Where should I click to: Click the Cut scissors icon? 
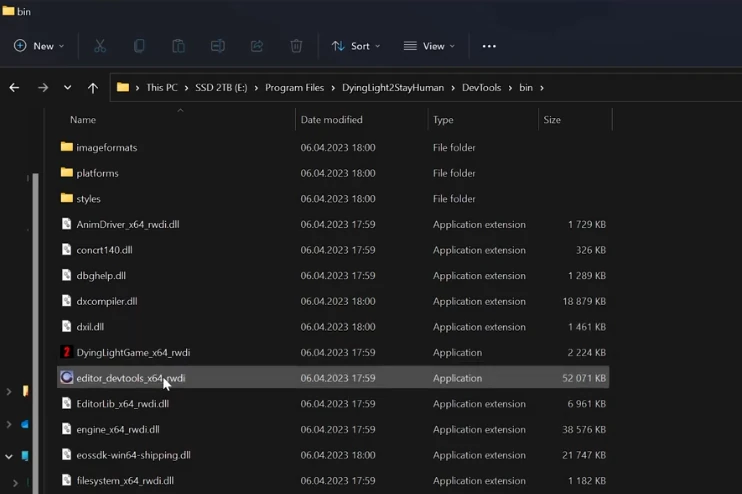point(100,46)
